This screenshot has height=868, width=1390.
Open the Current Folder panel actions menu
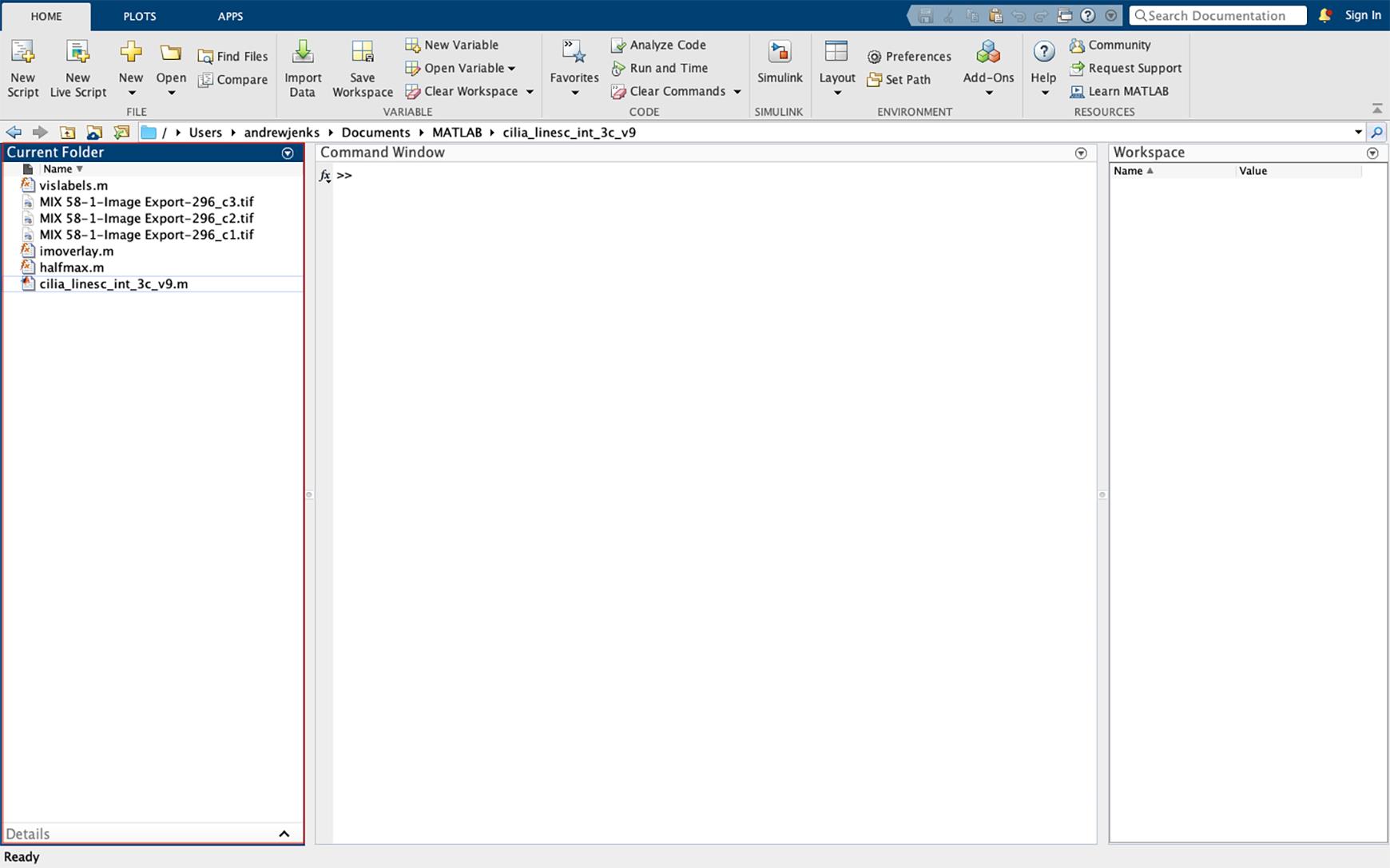pyautogui.click(x=288, y=153)
